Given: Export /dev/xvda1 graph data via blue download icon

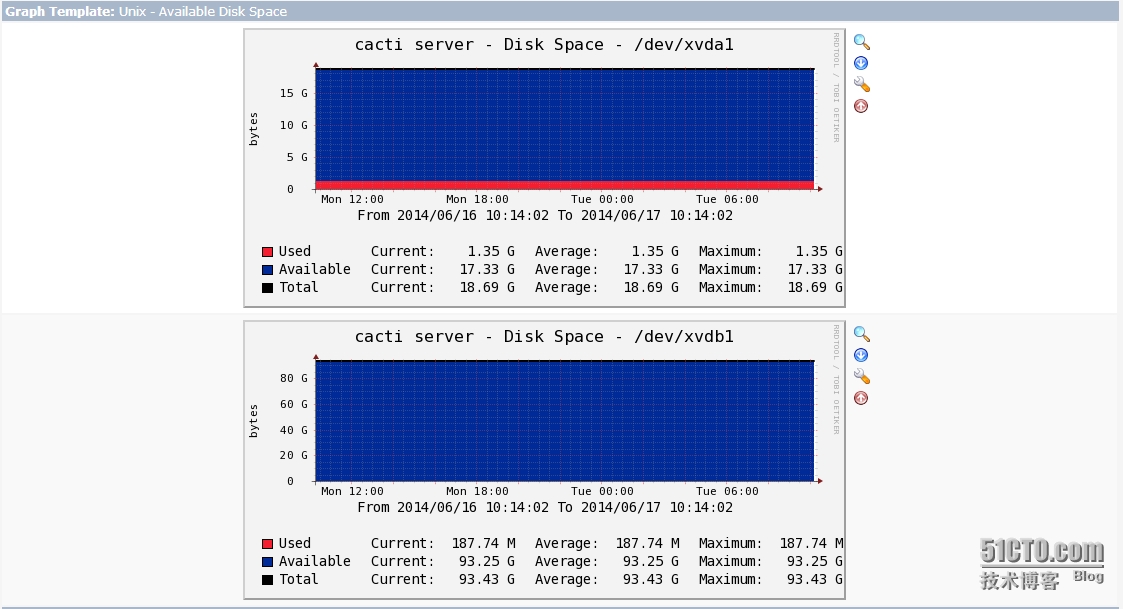Looking at the screenshot, I should click(x=861, y=63).
